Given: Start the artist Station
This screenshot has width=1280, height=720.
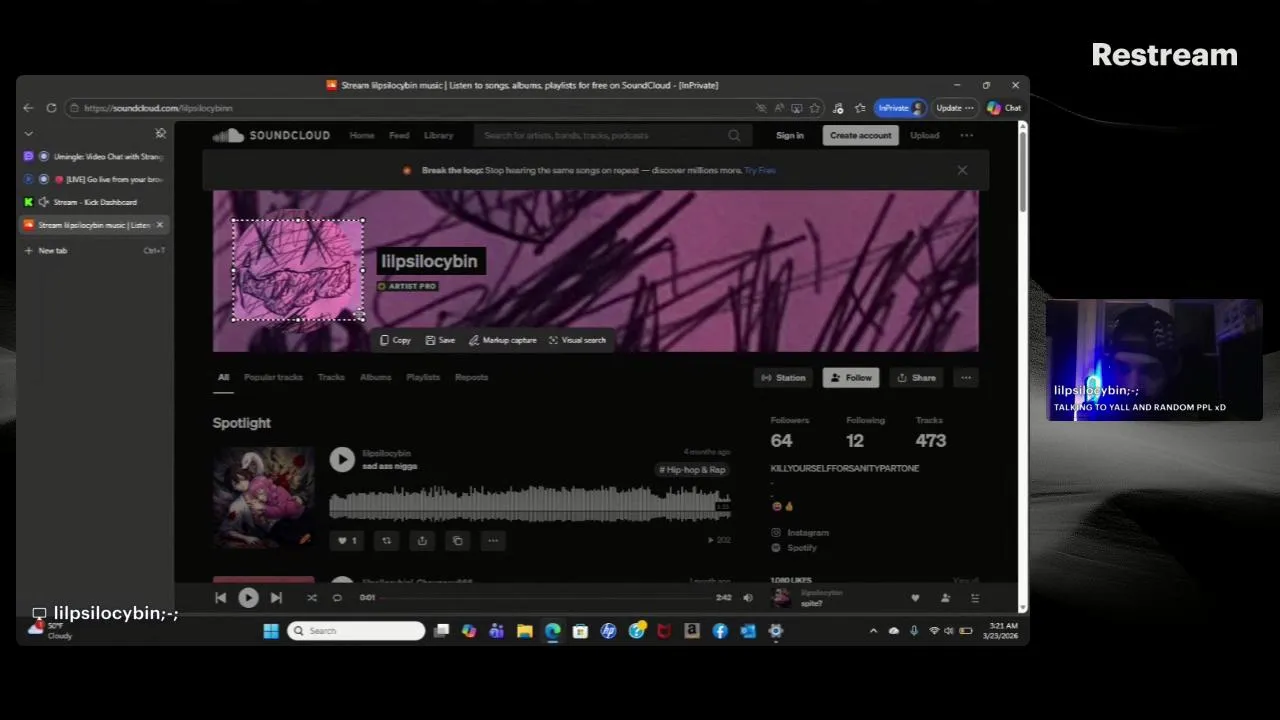Looking at the screenshot, I should point(783,377).
